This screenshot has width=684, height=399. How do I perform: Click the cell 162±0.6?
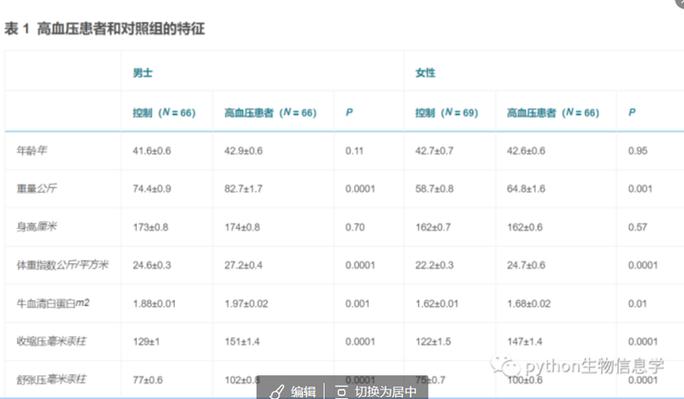click(x=525, y=227)
